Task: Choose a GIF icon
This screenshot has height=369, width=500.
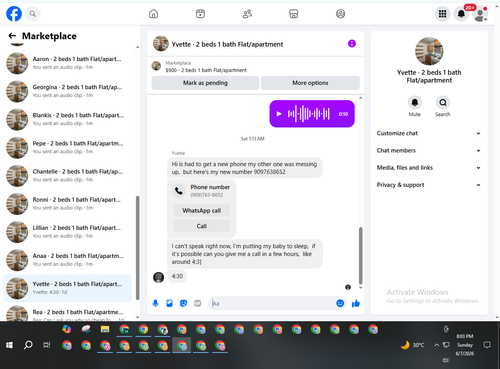Action: point(198,303)
